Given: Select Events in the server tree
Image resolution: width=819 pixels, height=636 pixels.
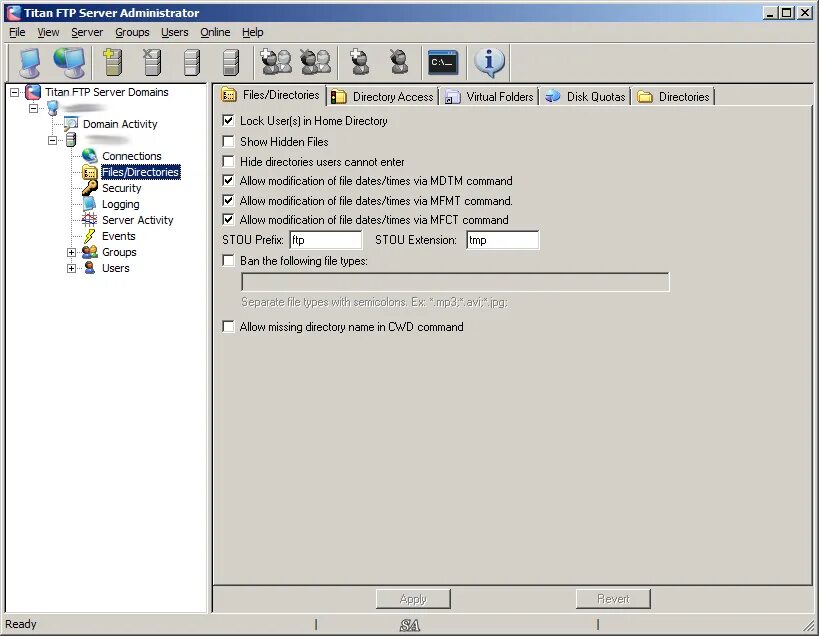Looking at the screenshot, I should [119, 236].
